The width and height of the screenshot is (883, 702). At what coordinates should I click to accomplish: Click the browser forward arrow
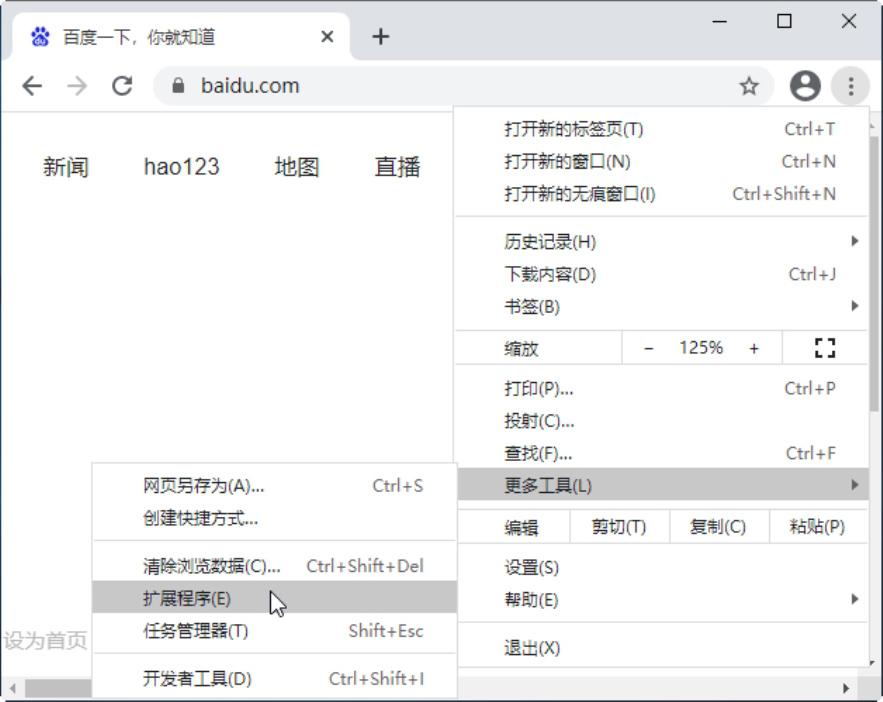[77, 86]
